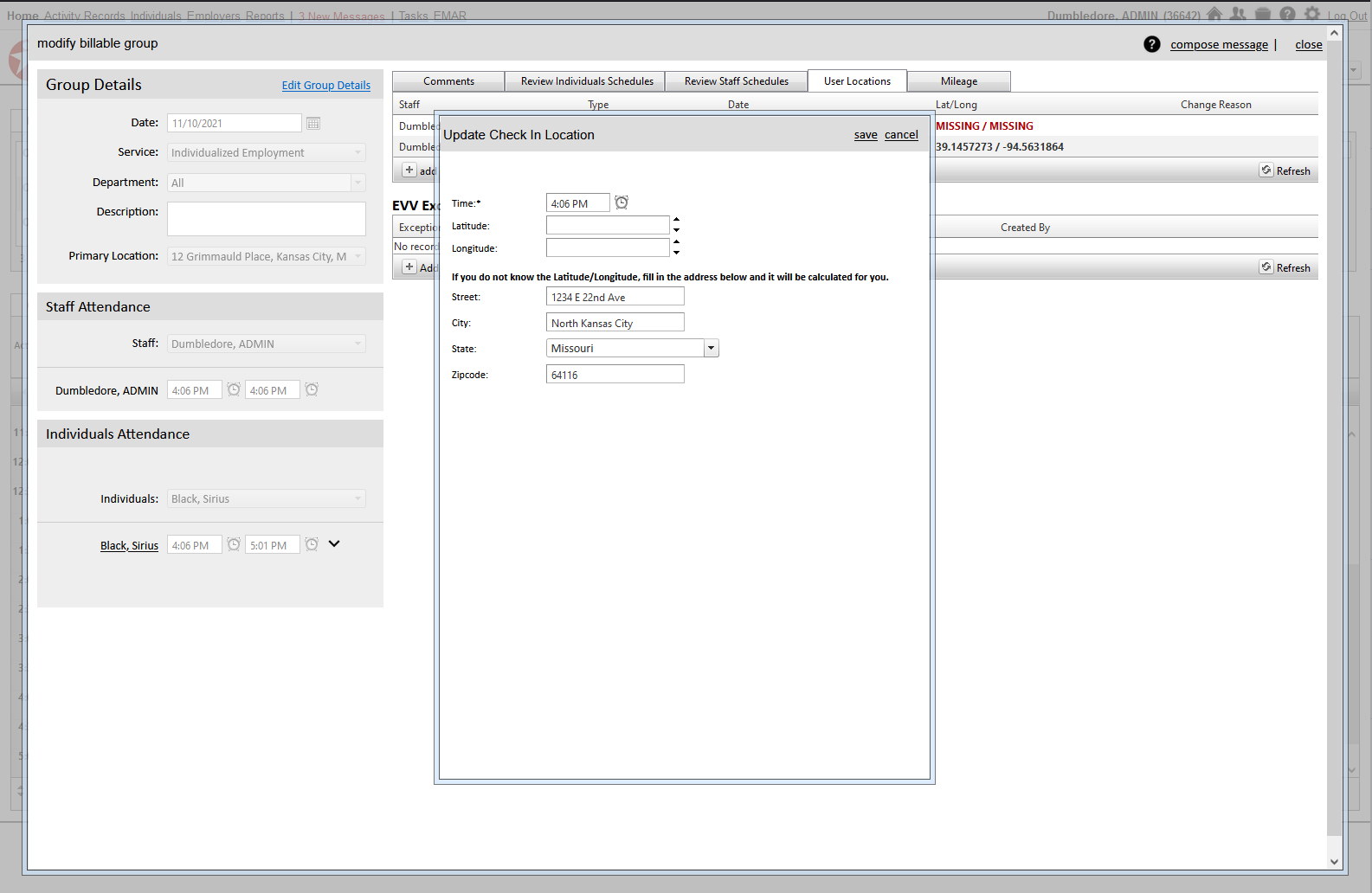Refresh the User Locations grid
The height and width of the screenshot is (893, 1372).
[x=1285, y=170]
